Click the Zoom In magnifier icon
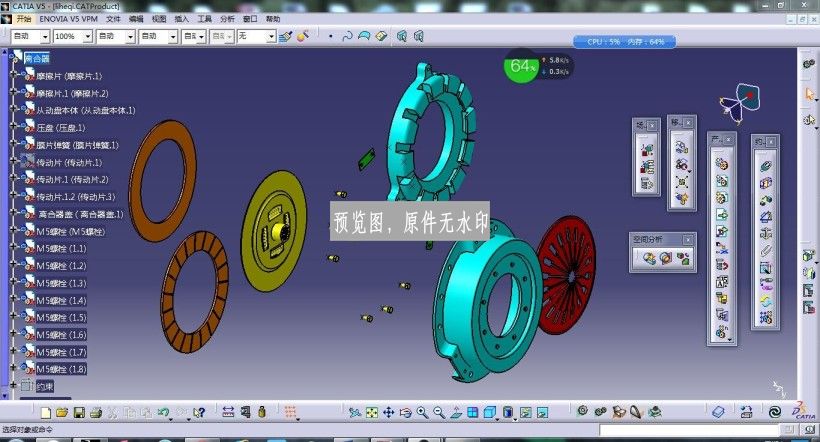This screenshot has height=442, width=820. tap(422, 413)
